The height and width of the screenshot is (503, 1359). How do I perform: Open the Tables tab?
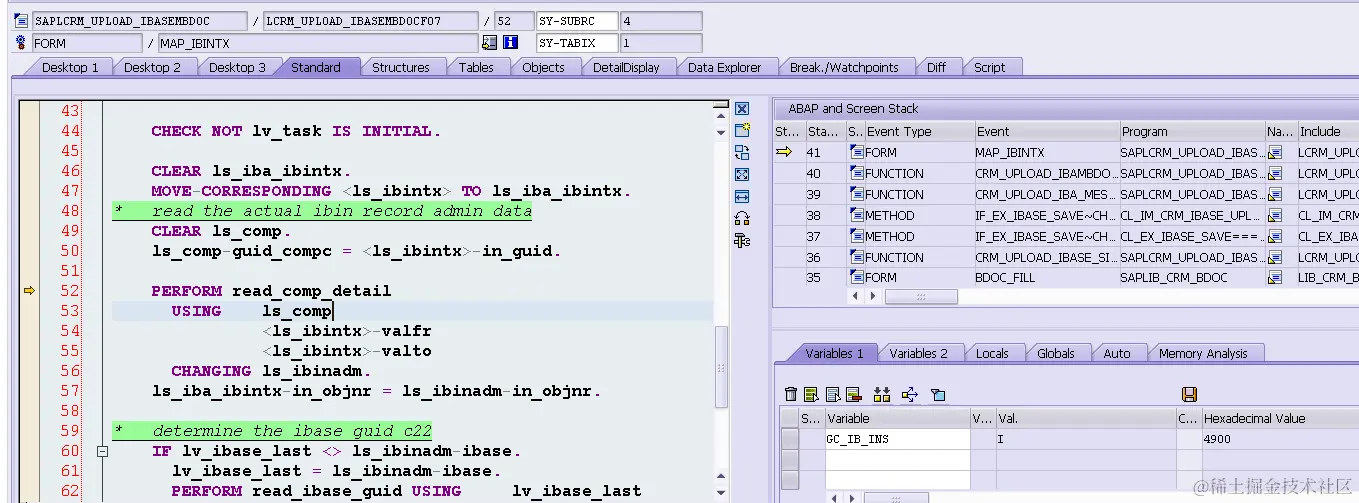[476, 67]
